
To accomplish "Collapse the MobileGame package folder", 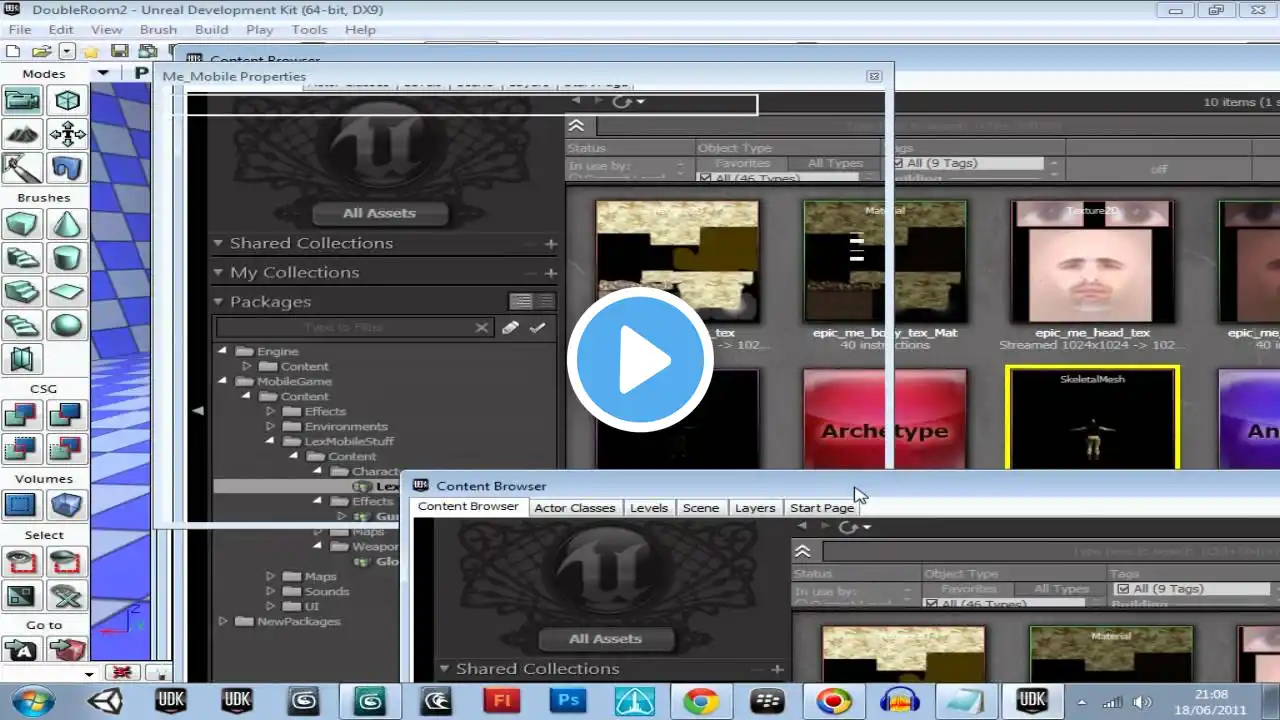I will click(222, 381).
